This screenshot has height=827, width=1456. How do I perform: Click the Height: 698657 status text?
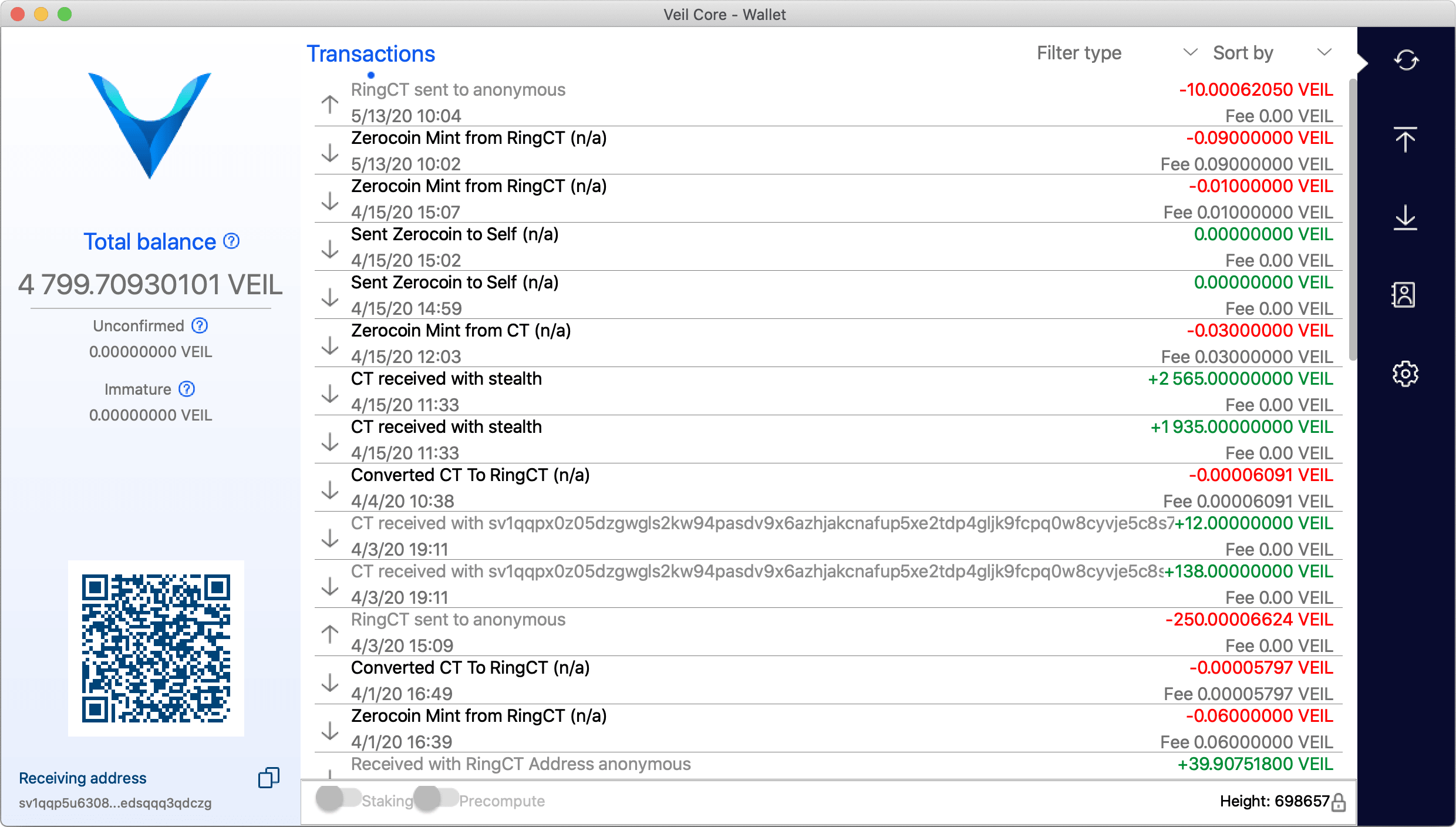(x=1274, y=801)
